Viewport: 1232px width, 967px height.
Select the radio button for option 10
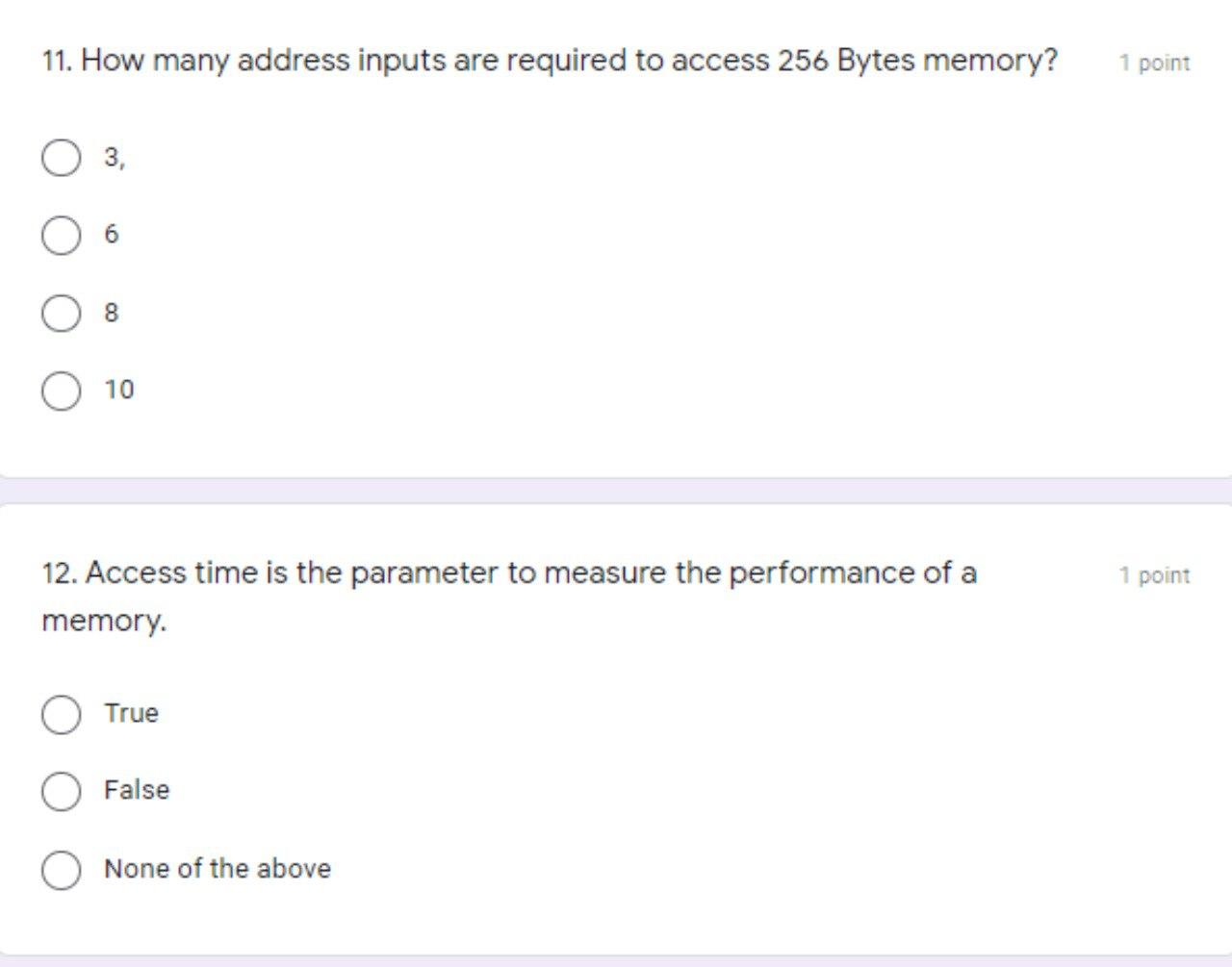[x=62, y=390]
